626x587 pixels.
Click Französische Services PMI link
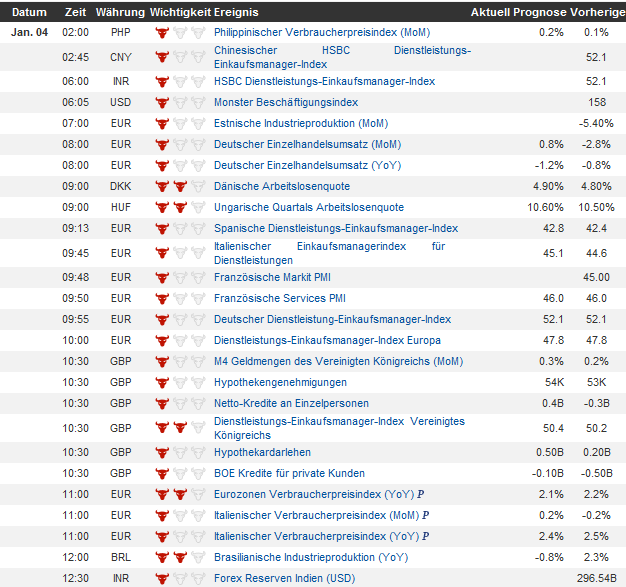[x=279, y=298]
